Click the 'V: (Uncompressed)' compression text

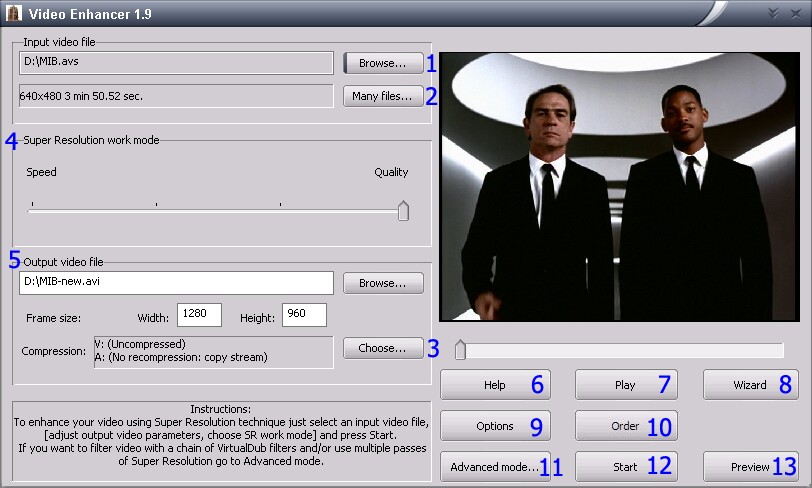(x=140, y=344)
